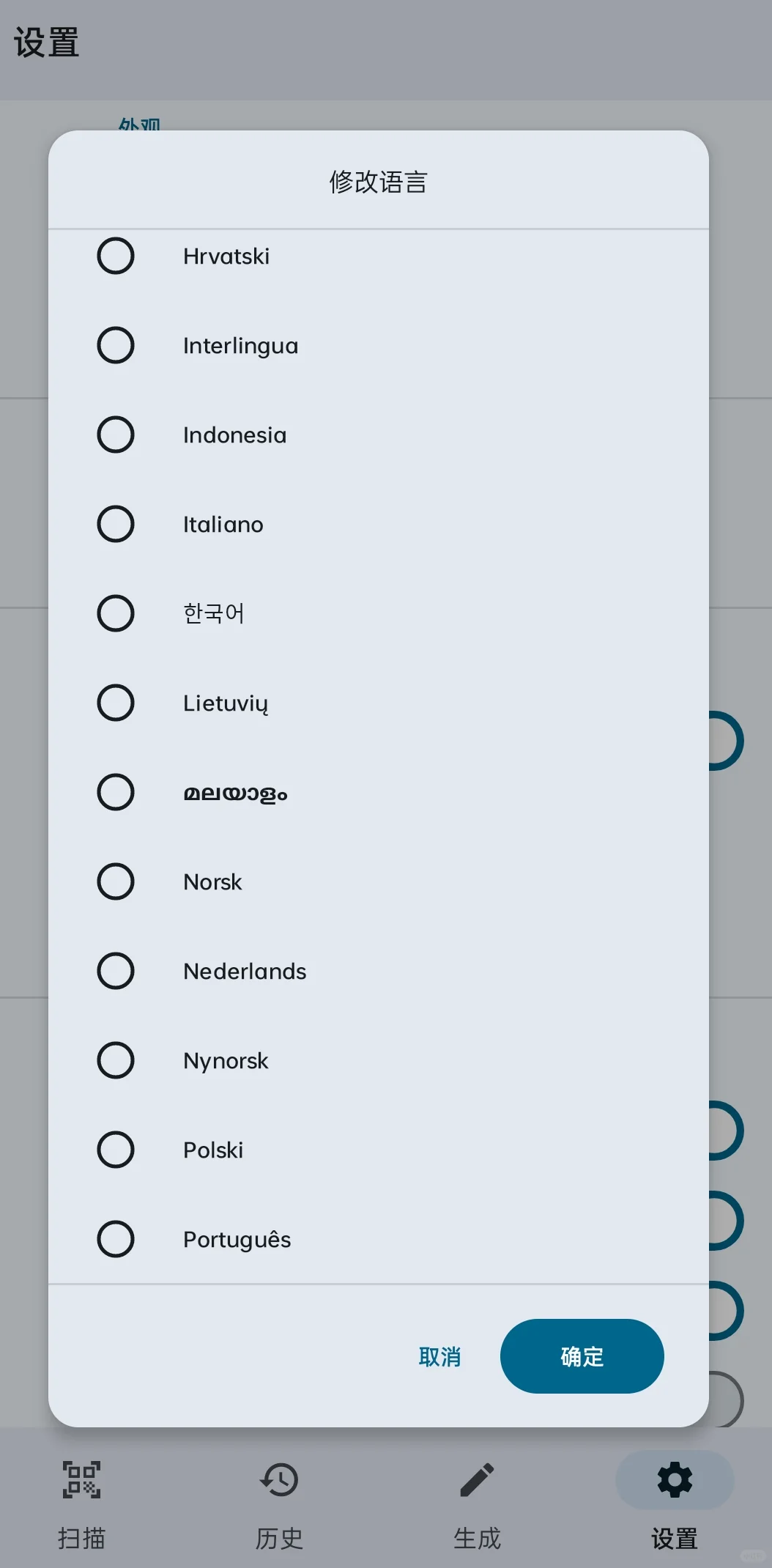
Task: Select Norsk radio button
Action: click(116, 881)
